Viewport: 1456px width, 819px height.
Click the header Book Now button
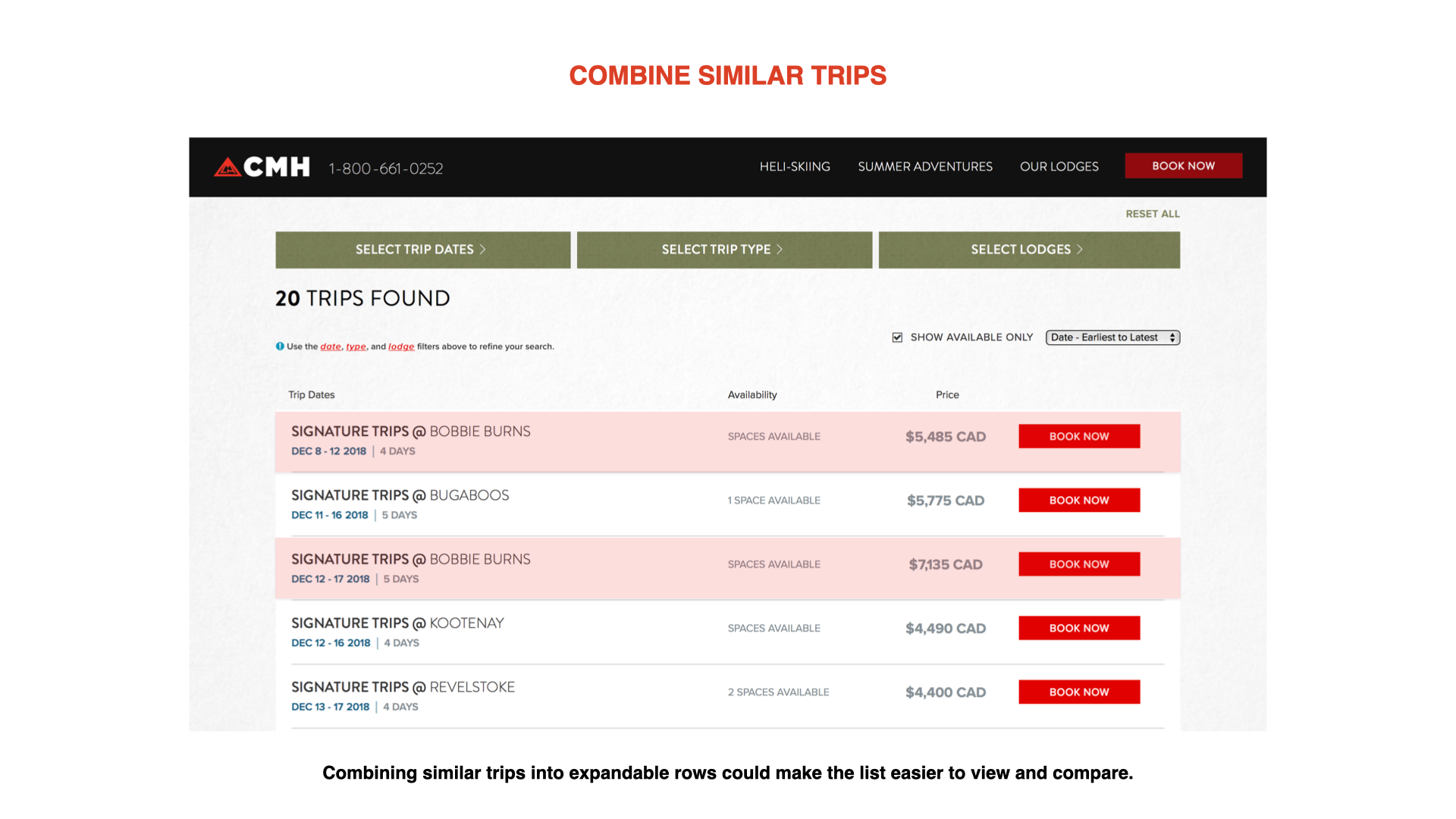click(x=1183, y=166)
